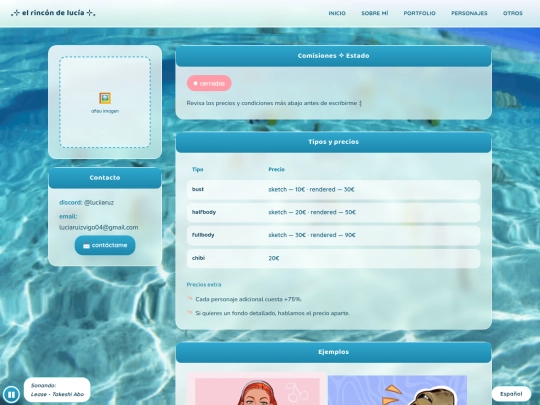Click the 'chibi' price row
Screen dimensions: 540x405
pyautogui.click(x=333, y=258)
